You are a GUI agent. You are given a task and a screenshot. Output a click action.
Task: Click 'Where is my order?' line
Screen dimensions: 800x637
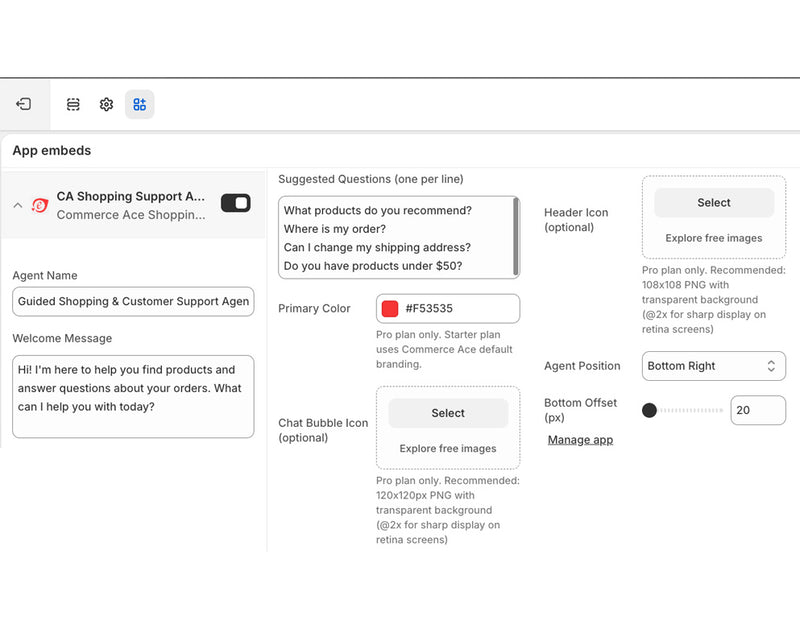pos(335,229)
